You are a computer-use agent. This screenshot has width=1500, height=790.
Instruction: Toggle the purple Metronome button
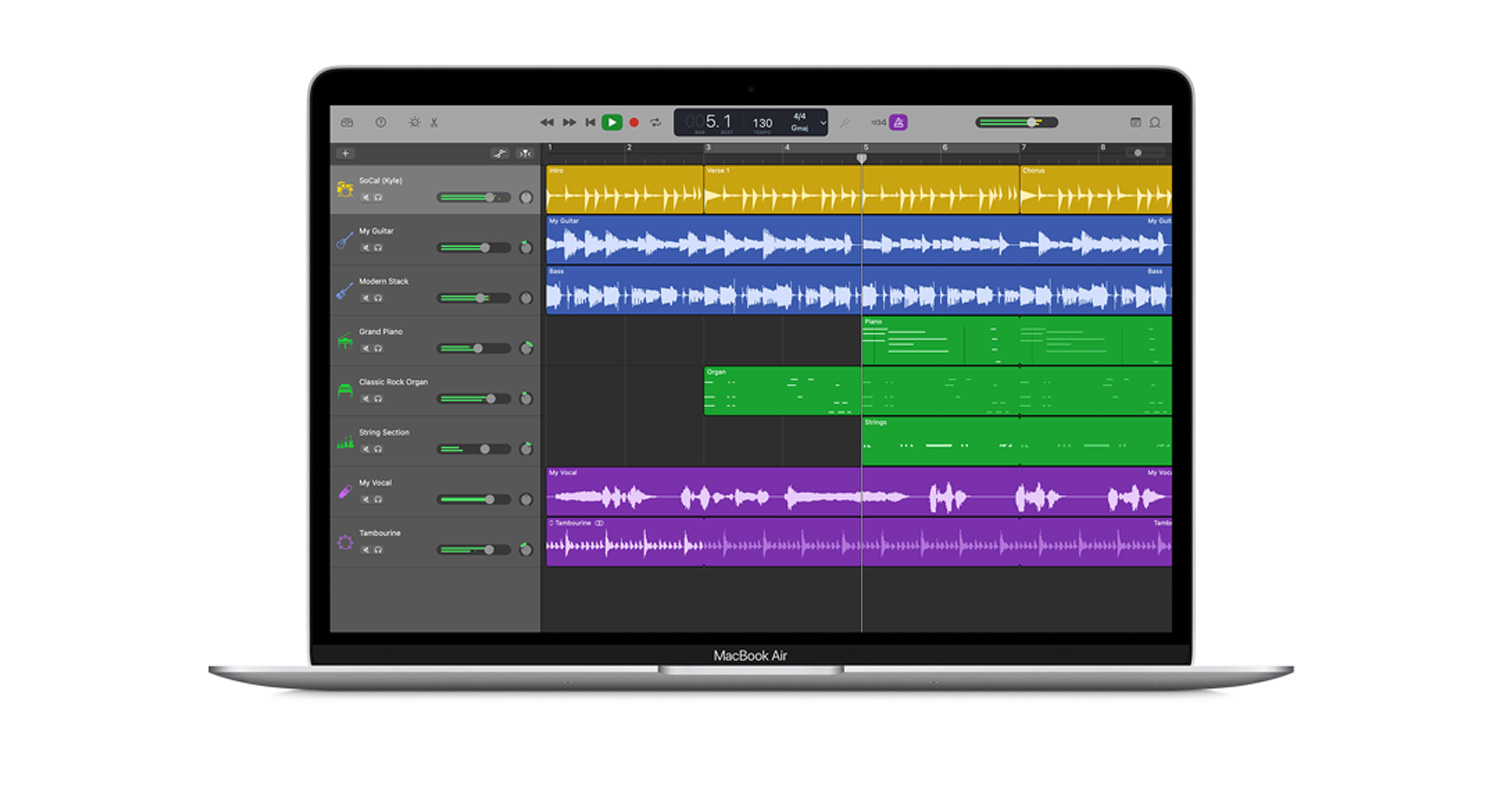pos(898,122)
